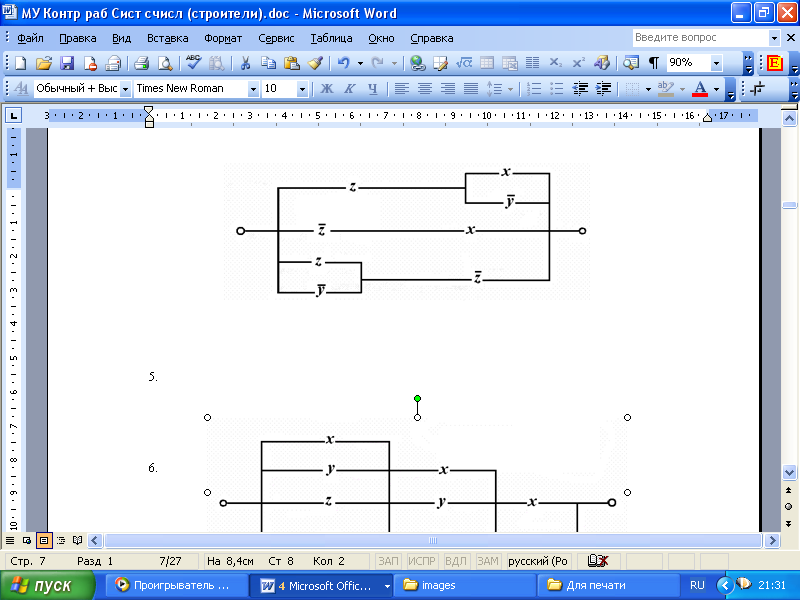Open a file with the folder icon
This screenshot has height=600, width=800.
[x=44, y=63]
